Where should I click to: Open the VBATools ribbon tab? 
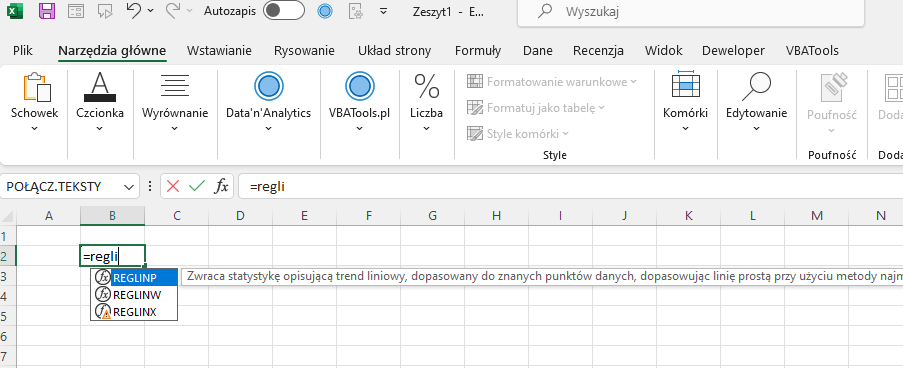(812, 51)
